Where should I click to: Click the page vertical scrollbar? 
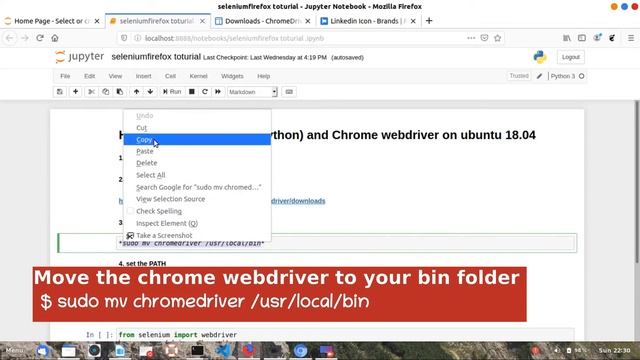637,182
